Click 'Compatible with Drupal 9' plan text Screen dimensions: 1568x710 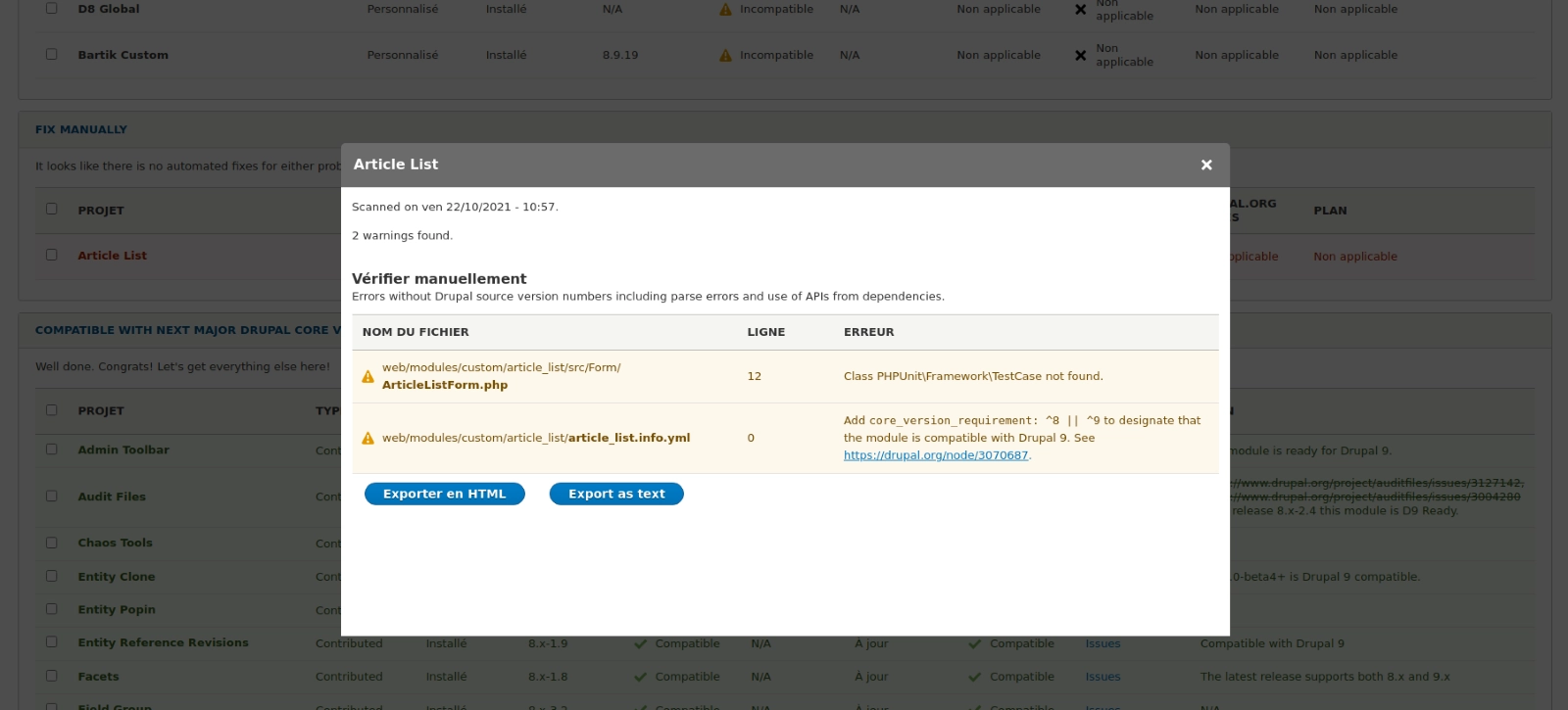tap(1272, 644)
